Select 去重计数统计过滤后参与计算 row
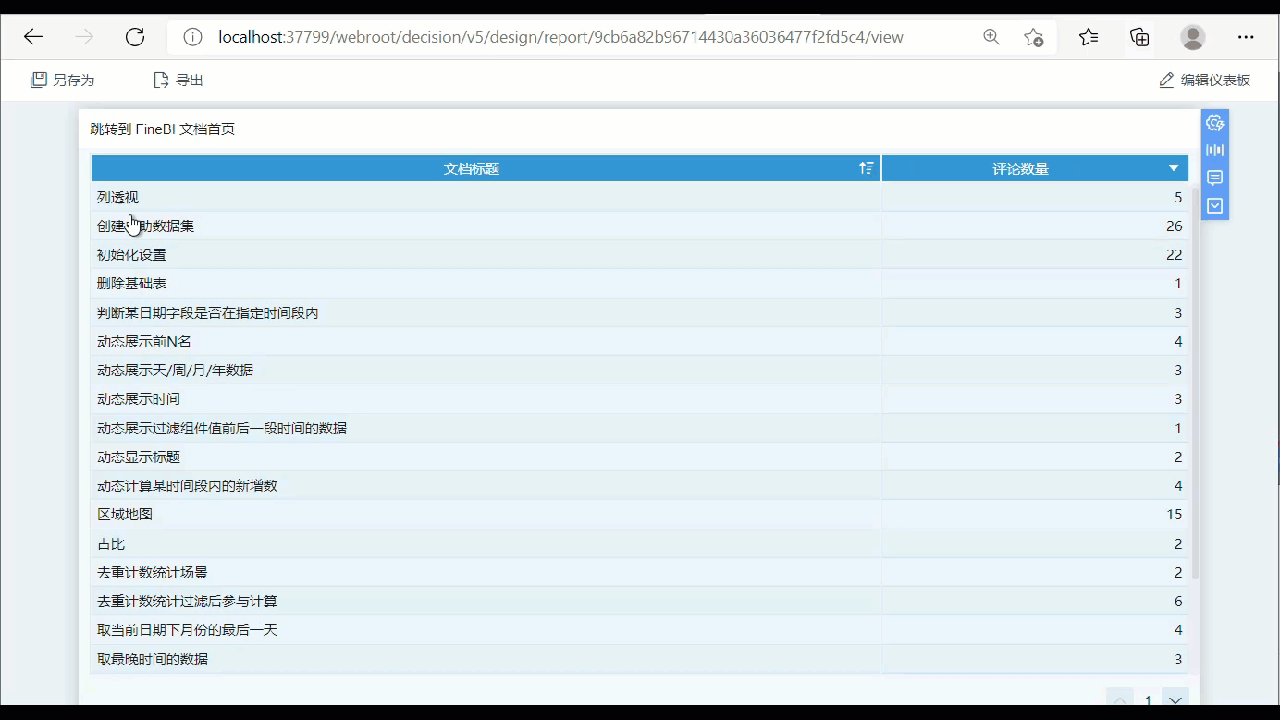 639,601
